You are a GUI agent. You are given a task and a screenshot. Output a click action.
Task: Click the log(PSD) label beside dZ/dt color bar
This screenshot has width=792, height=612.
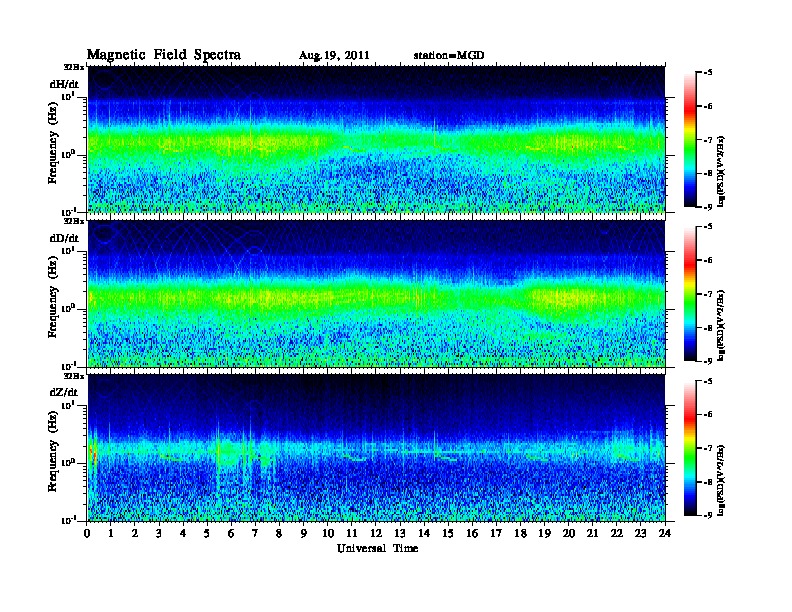722,481
